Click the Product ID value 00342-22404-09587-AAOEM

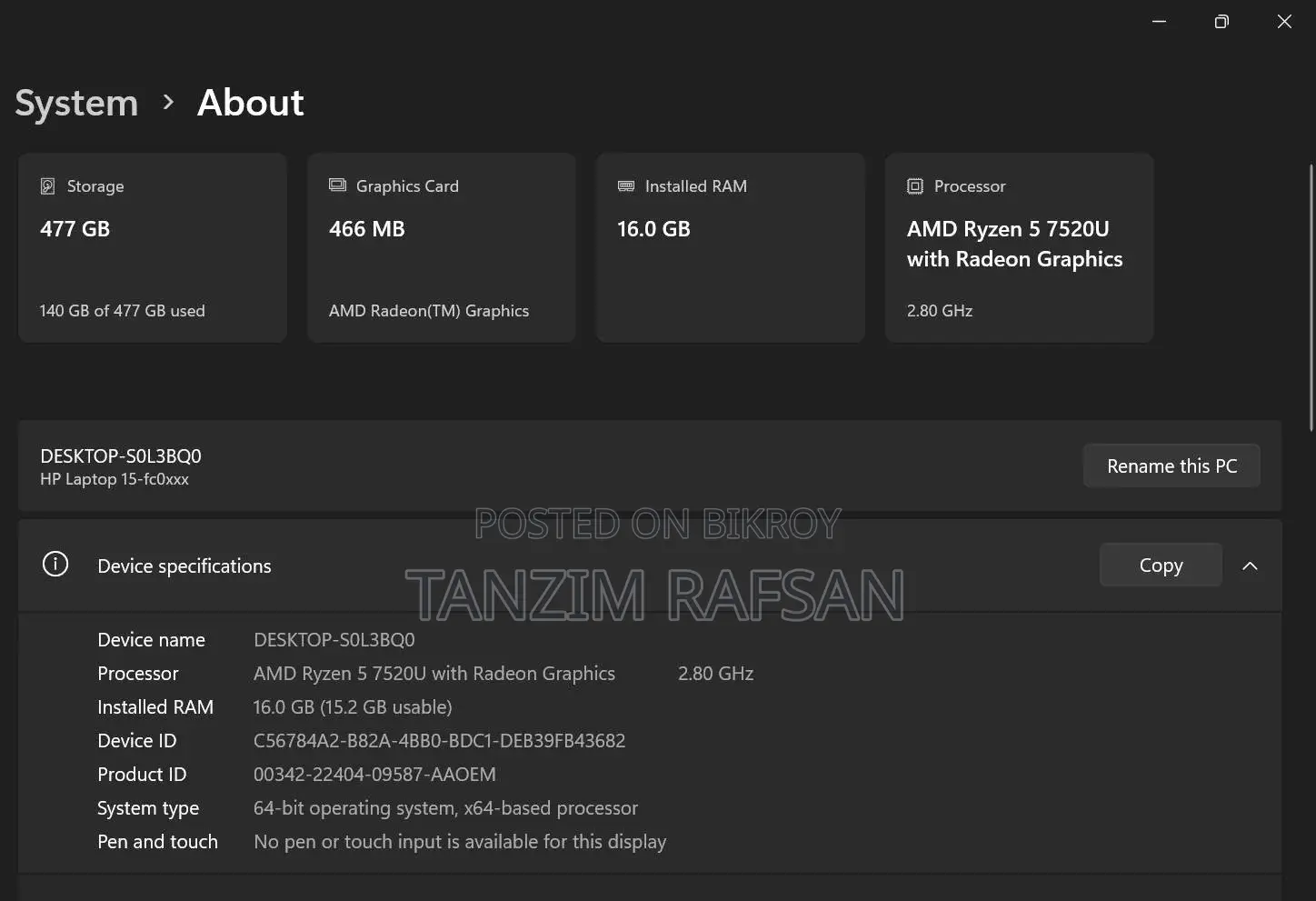point(374,775)
